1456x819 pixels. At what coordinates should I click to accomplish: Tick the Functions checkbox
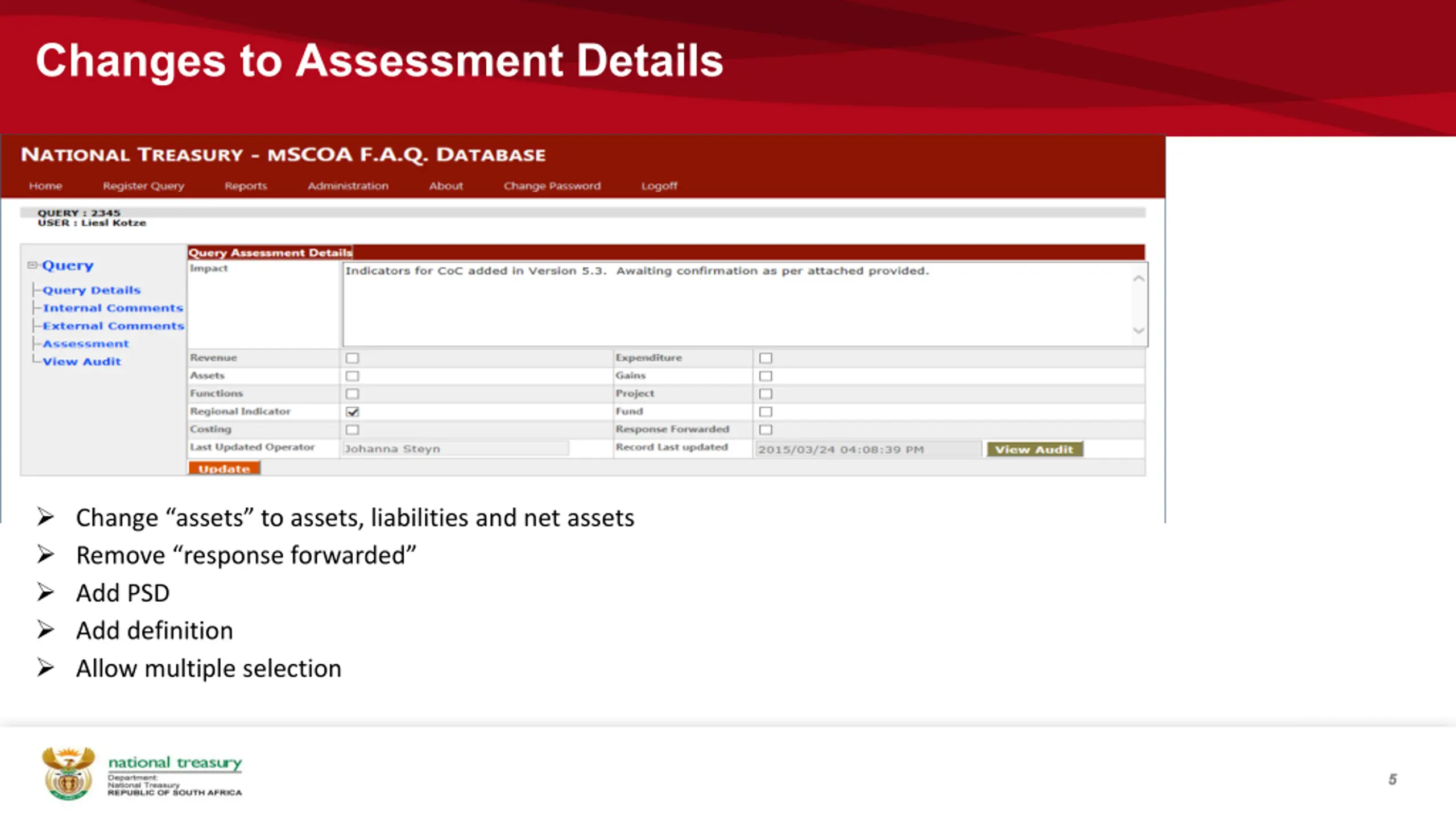coord(353,394)
